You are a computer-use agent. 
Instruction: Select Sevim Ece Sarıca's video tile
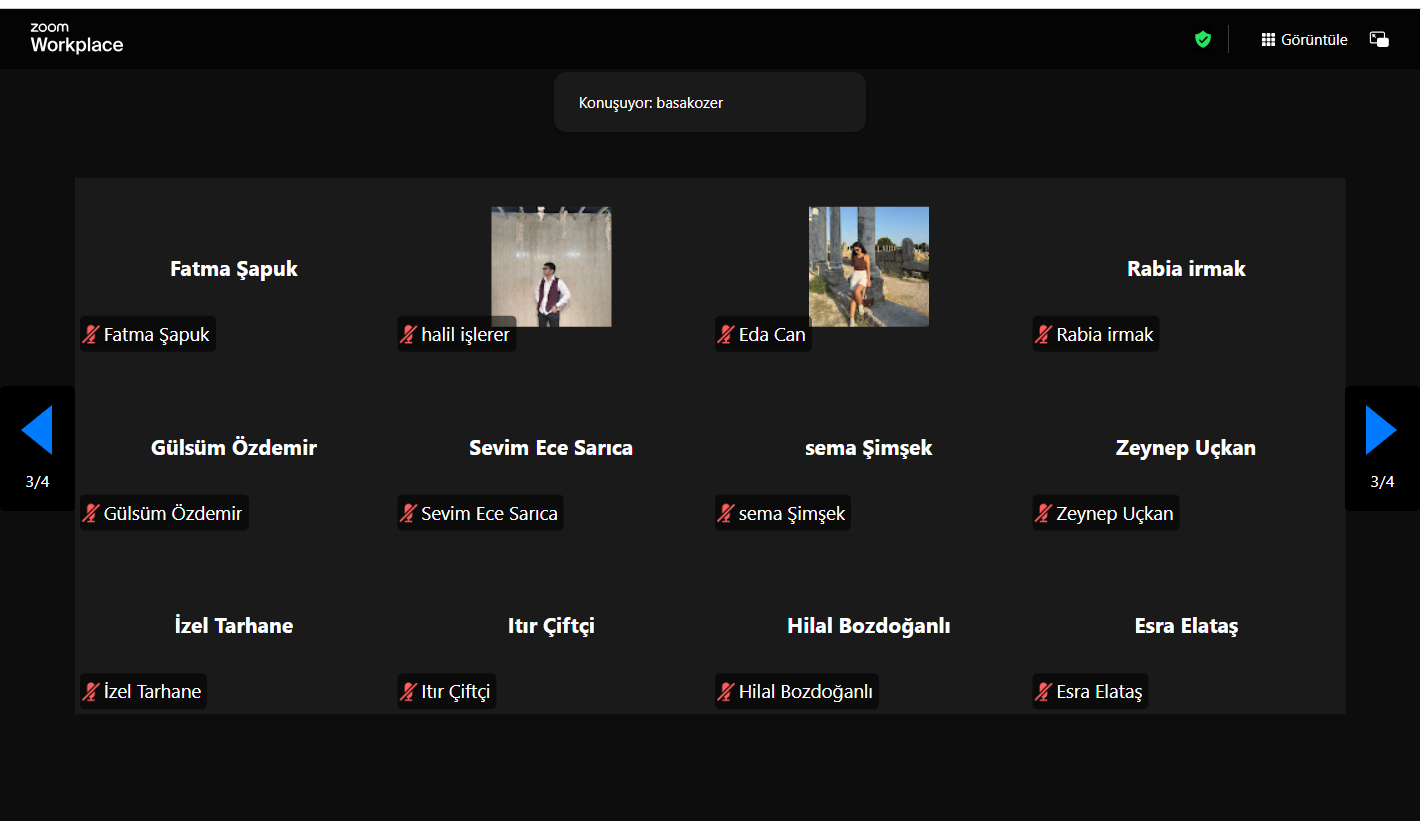(551, 448)
